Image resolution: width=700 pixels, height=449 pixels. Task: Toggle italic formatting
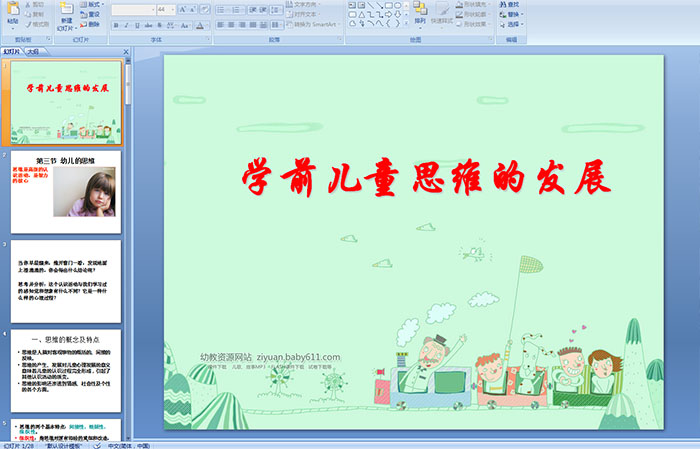coord(127,25)
